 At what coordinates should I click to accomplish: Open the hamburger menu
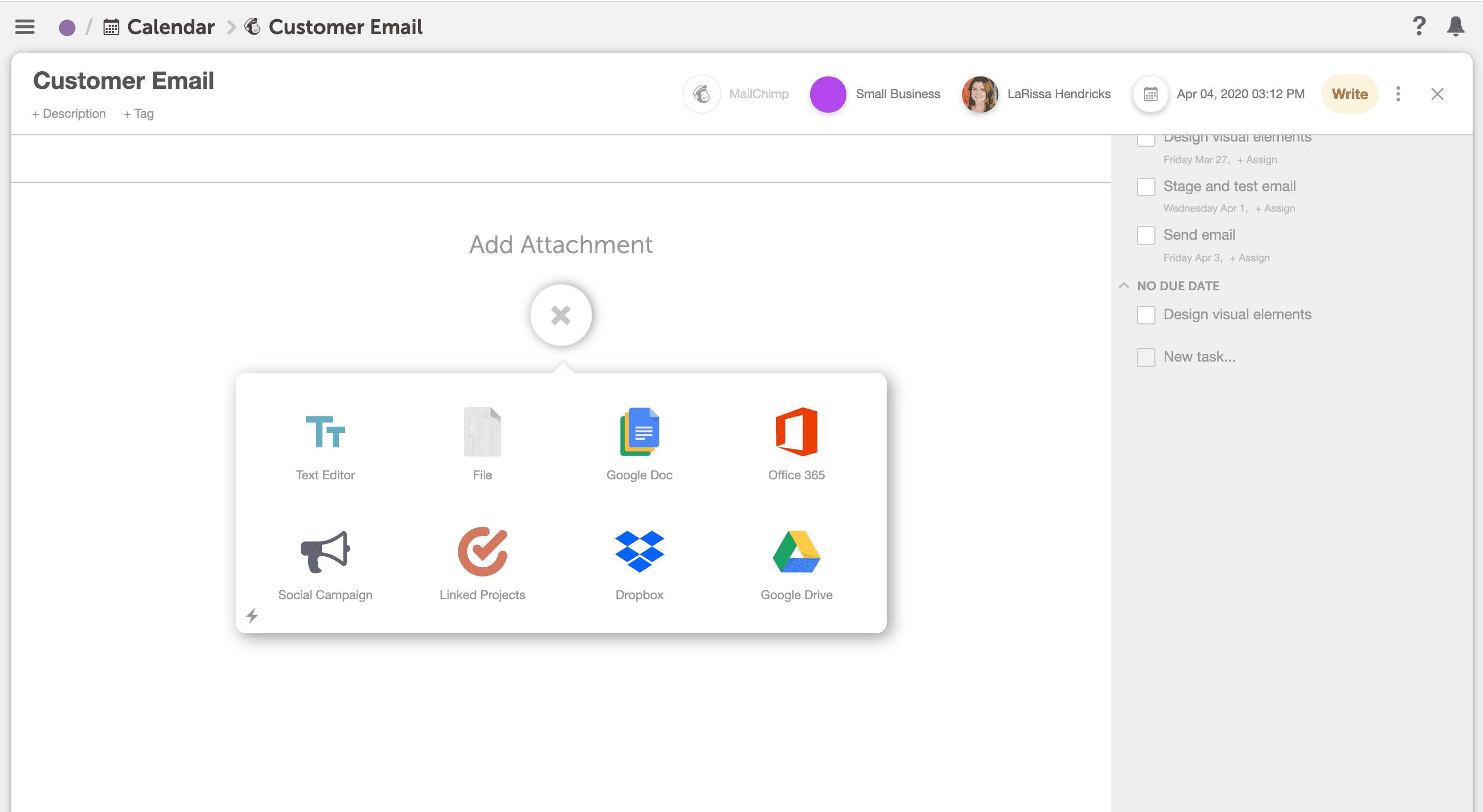25,27
